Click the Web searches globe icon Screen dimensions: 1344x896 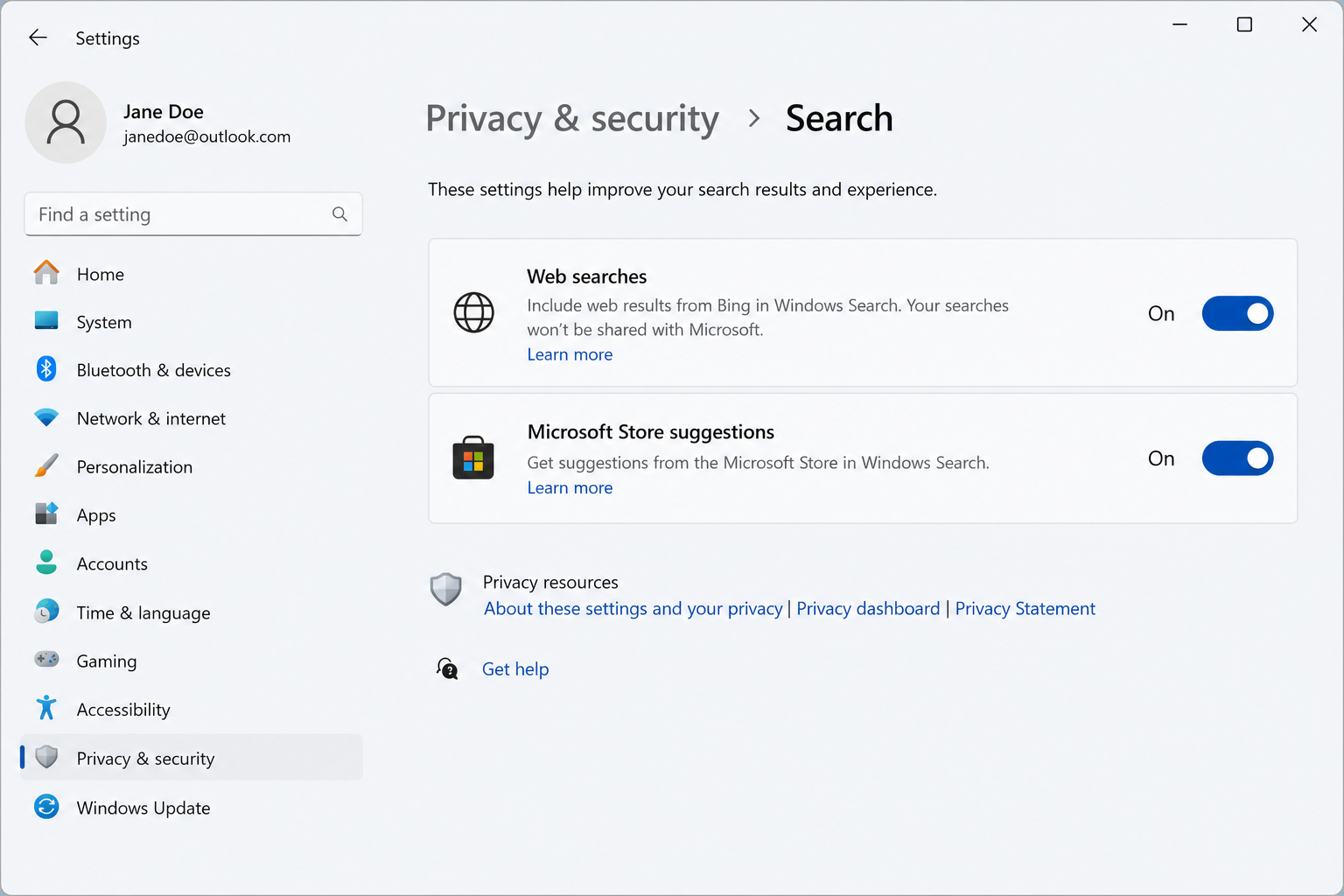pos(473,312)
